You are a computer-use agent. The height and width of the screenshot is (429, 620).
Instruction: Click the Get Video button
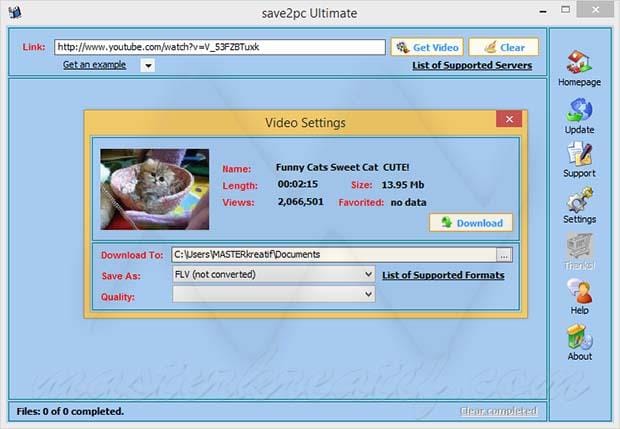[x=427, y=47]
